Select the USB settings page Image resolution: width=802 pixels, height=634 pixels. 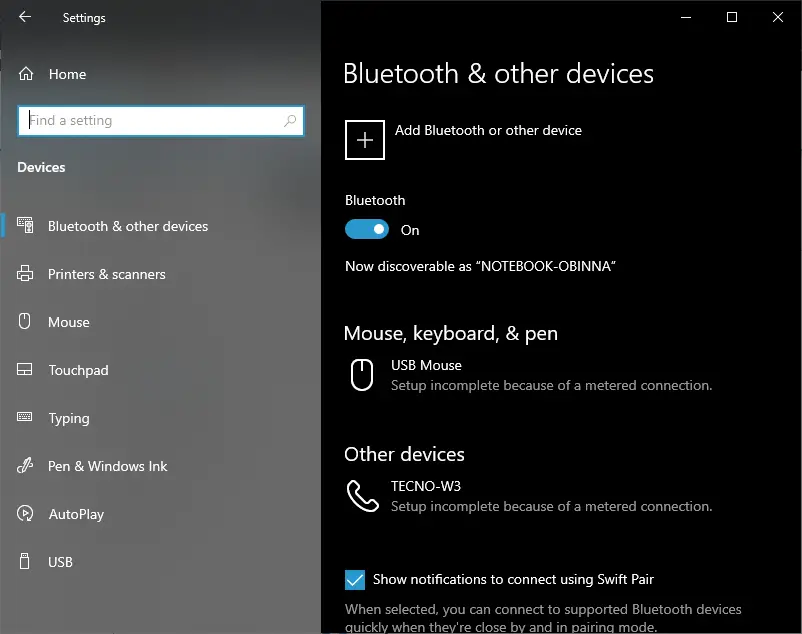tap(60, 562)
